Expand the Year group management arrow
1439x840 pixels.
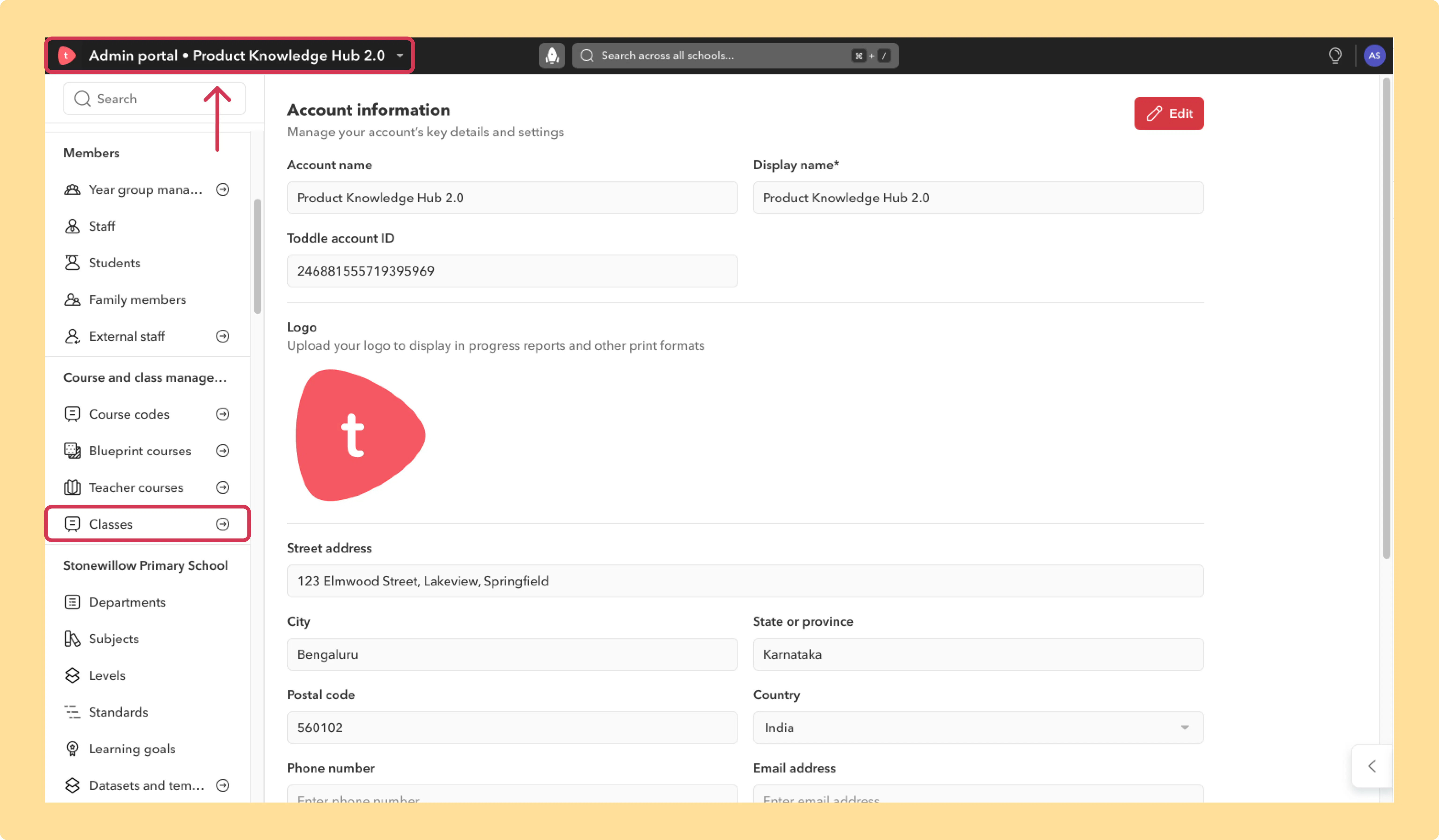coord(223,189)
